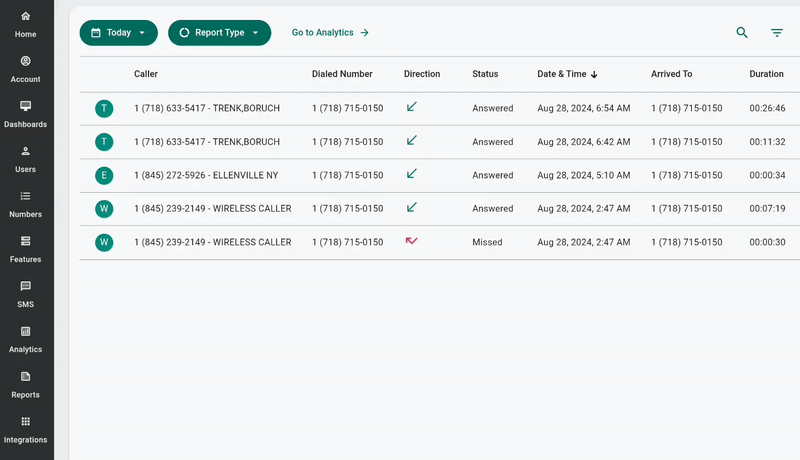This screenshot has width=800, height=460.
Task: Click the search magnifier icon
Action: pos(742,33)
